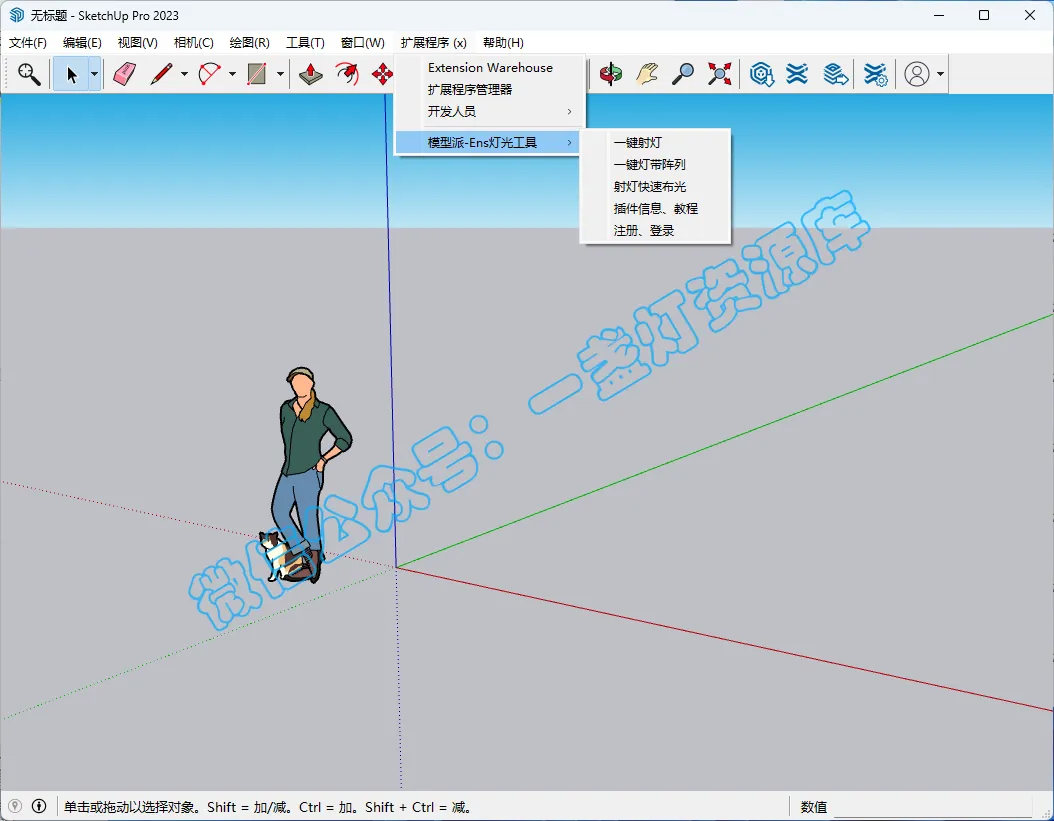This screenshot has width=1054, height=821.
Task: Open the 工具(T) menu
Action: [x=305, y=43]
